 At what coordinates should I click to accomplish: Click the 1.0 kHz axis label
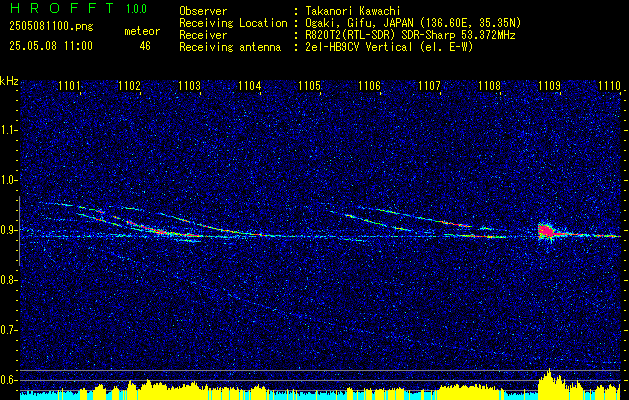(9, 181)
